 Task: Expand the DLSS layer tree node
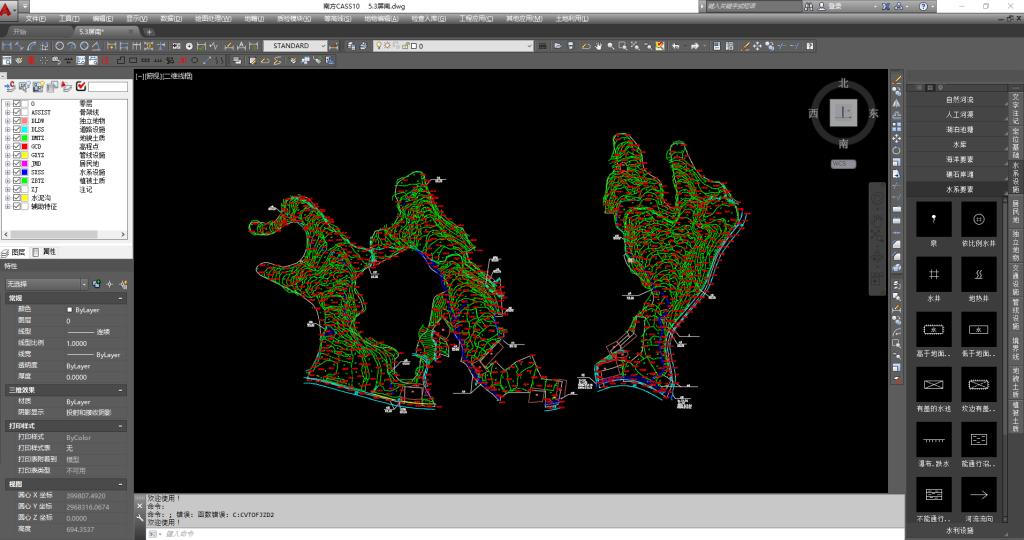7,129
